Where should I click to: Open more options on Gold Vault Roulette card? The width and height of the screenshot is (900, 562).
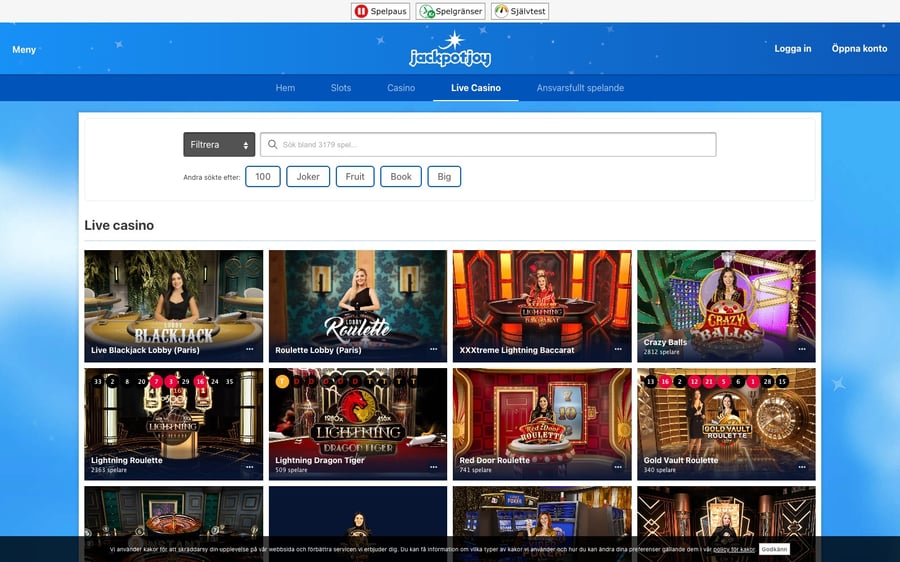[x=802, y=467]
